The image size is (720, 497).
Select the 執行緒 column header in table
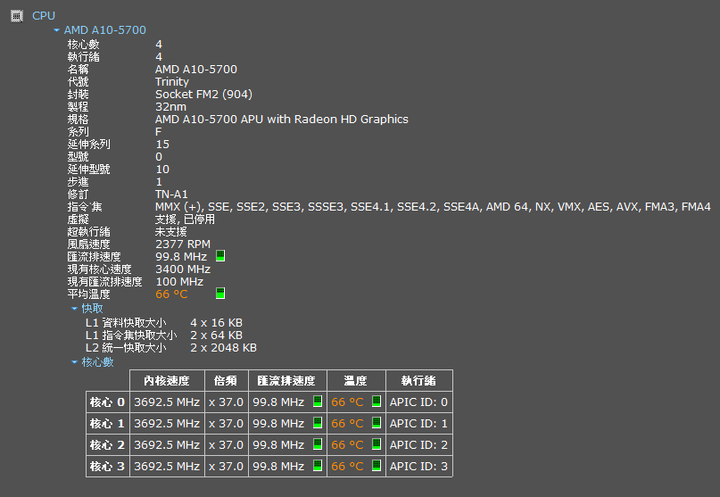click(419, 381)
